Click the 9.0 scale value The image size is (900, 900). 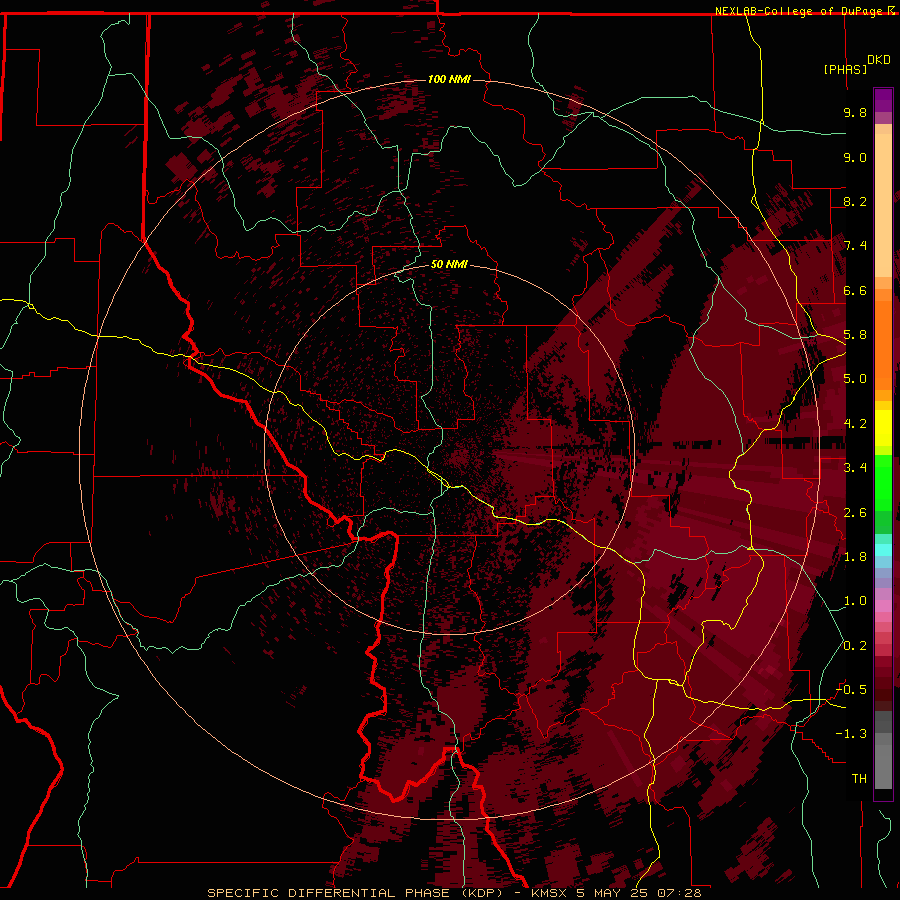[x=855, y=157]
